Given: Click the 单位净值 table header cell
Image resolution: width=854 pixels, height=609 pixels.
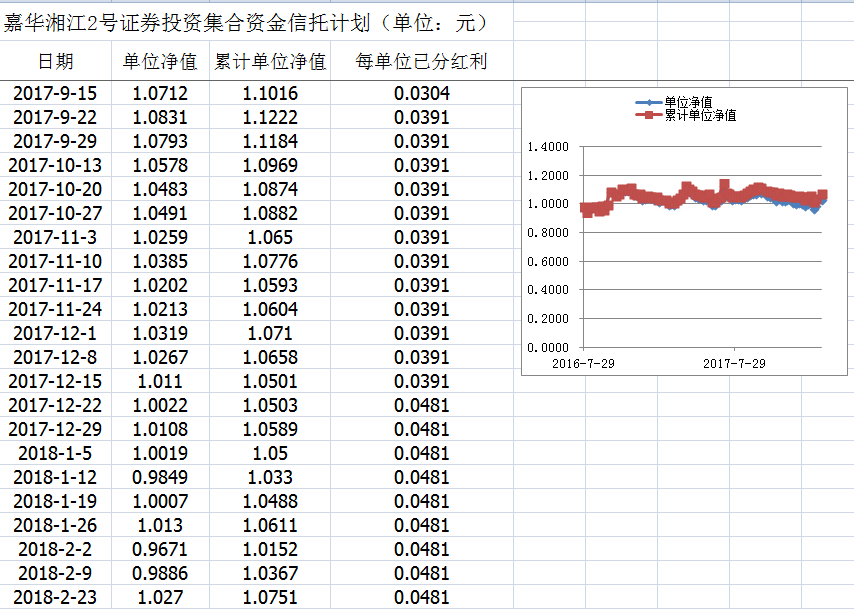Looking at the screenshot, I should (159, 62).
